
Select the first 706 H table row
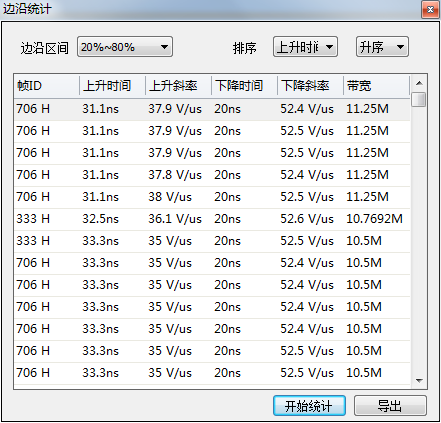click(x=212, y=109)
